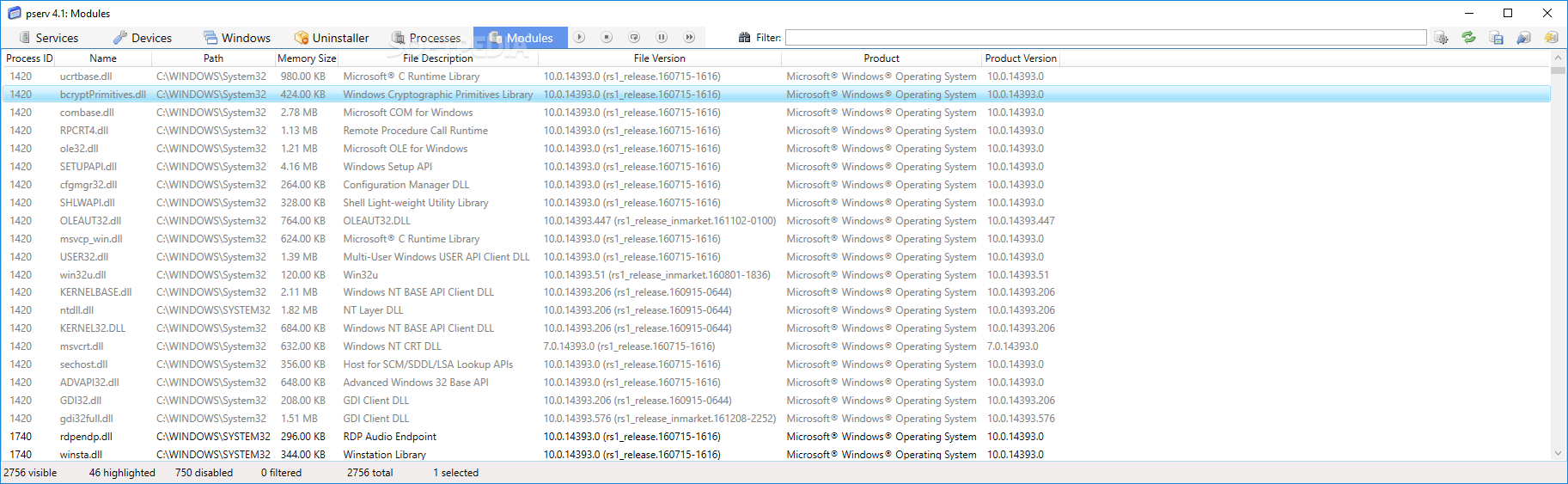Select the Modules tab
1568x484 pixels.
[521, 38]
